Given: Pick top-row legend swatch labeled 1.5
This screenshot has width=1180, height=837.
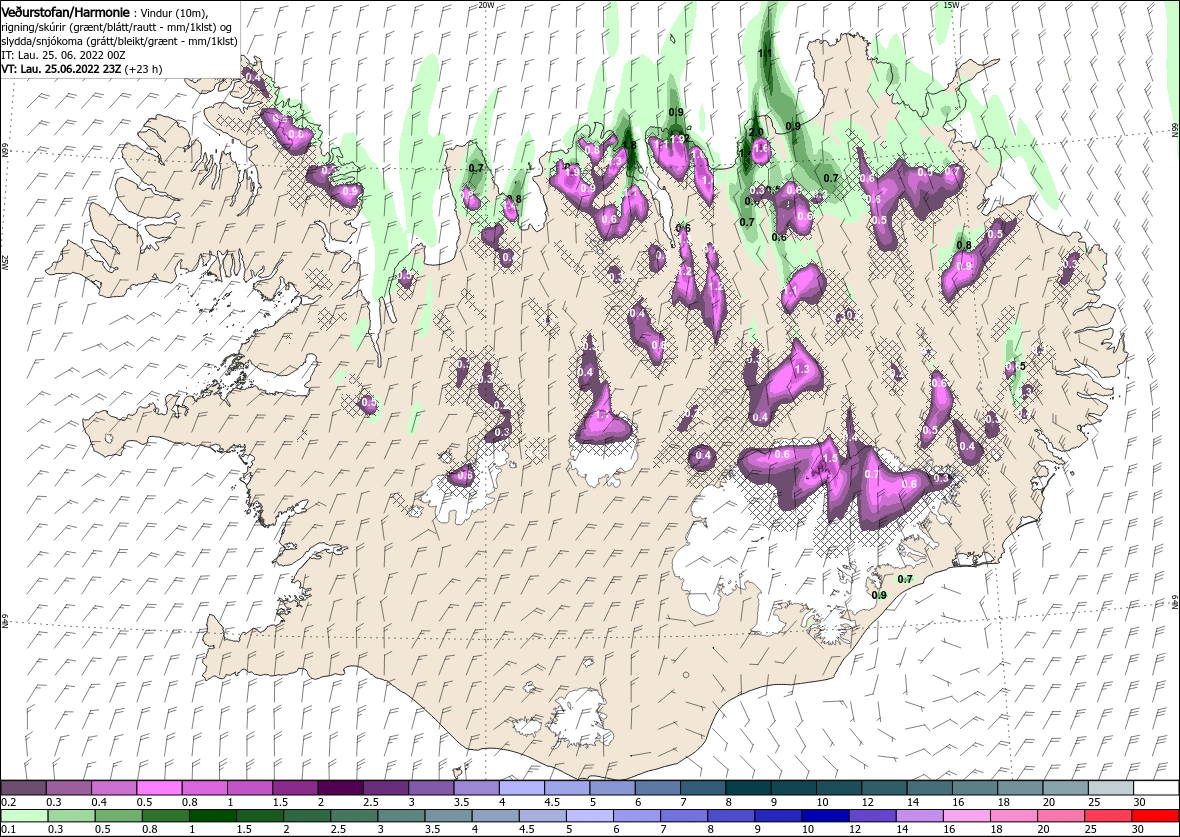Looking at the screenshot, I should click(x=295, y=789).
